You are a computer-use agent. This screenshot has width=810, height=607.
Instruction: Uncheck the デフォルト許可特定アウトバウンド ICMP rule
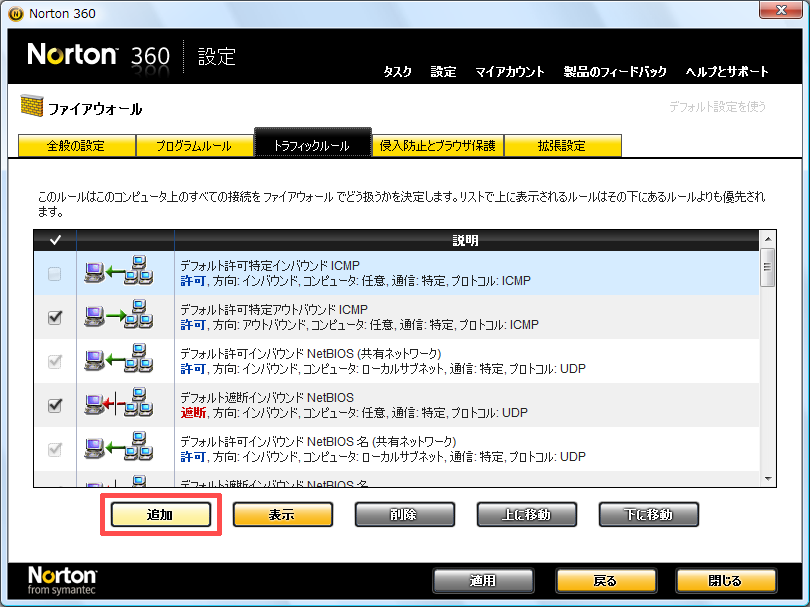tap(55, 318)
